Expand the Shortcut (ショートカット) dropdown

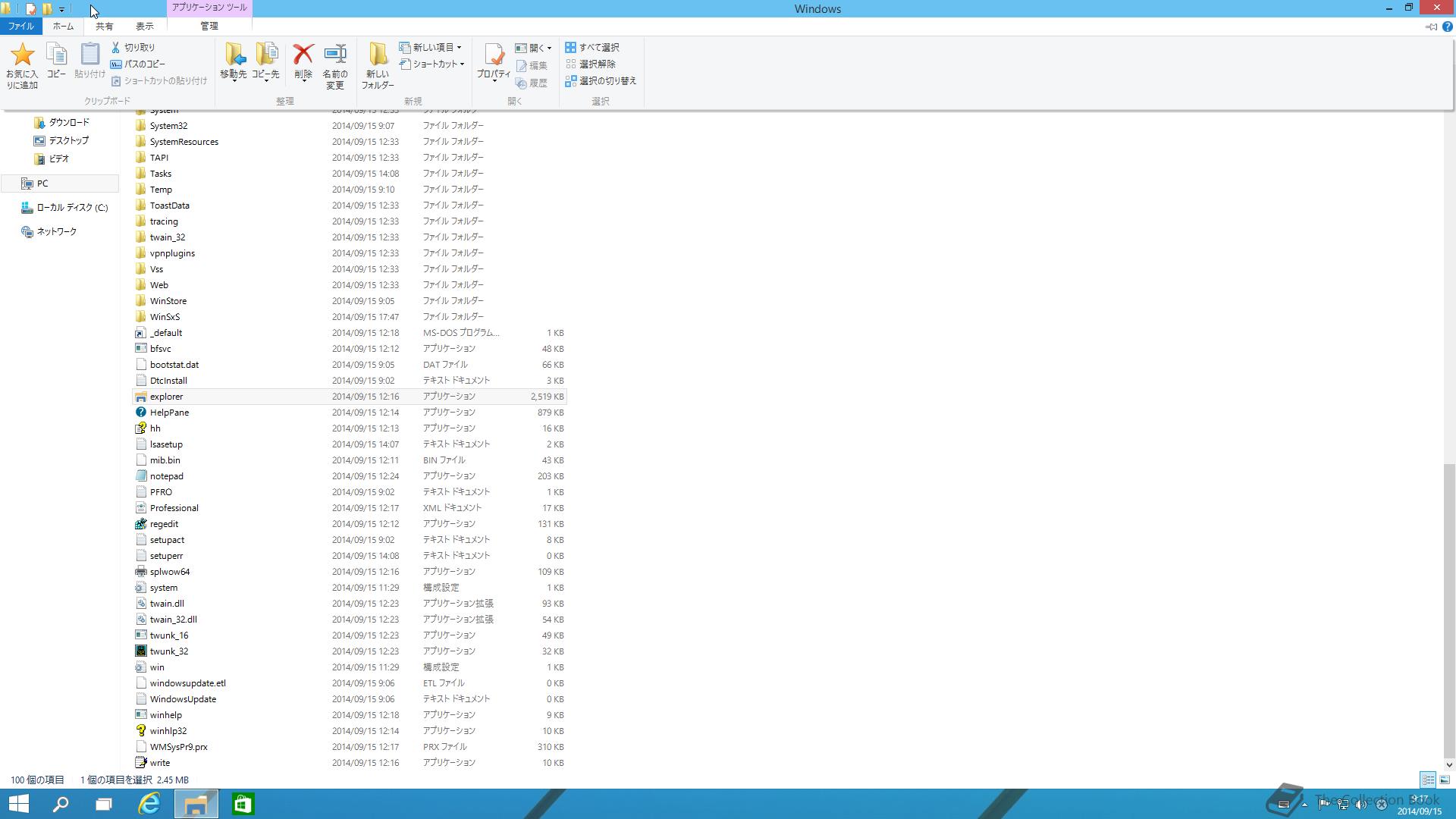432,64
